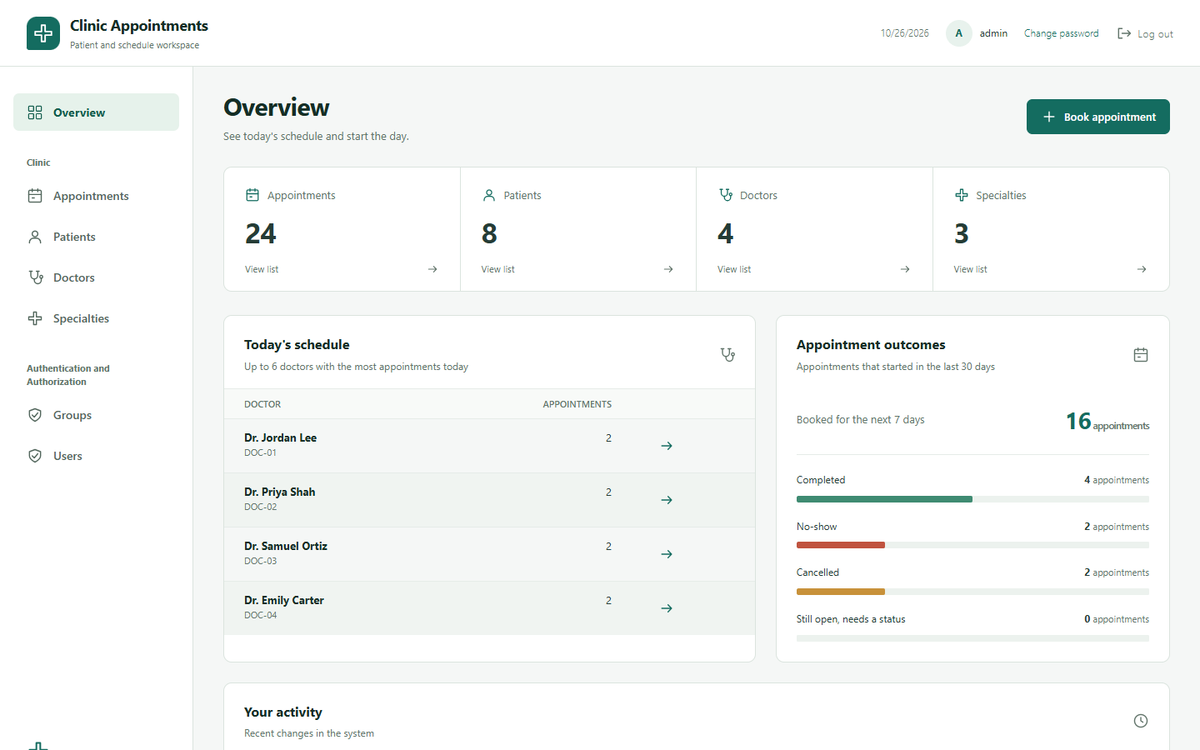Click the Authentication and Authorization section label
This screenshot has height=750, width=1200.
[68, 375]
